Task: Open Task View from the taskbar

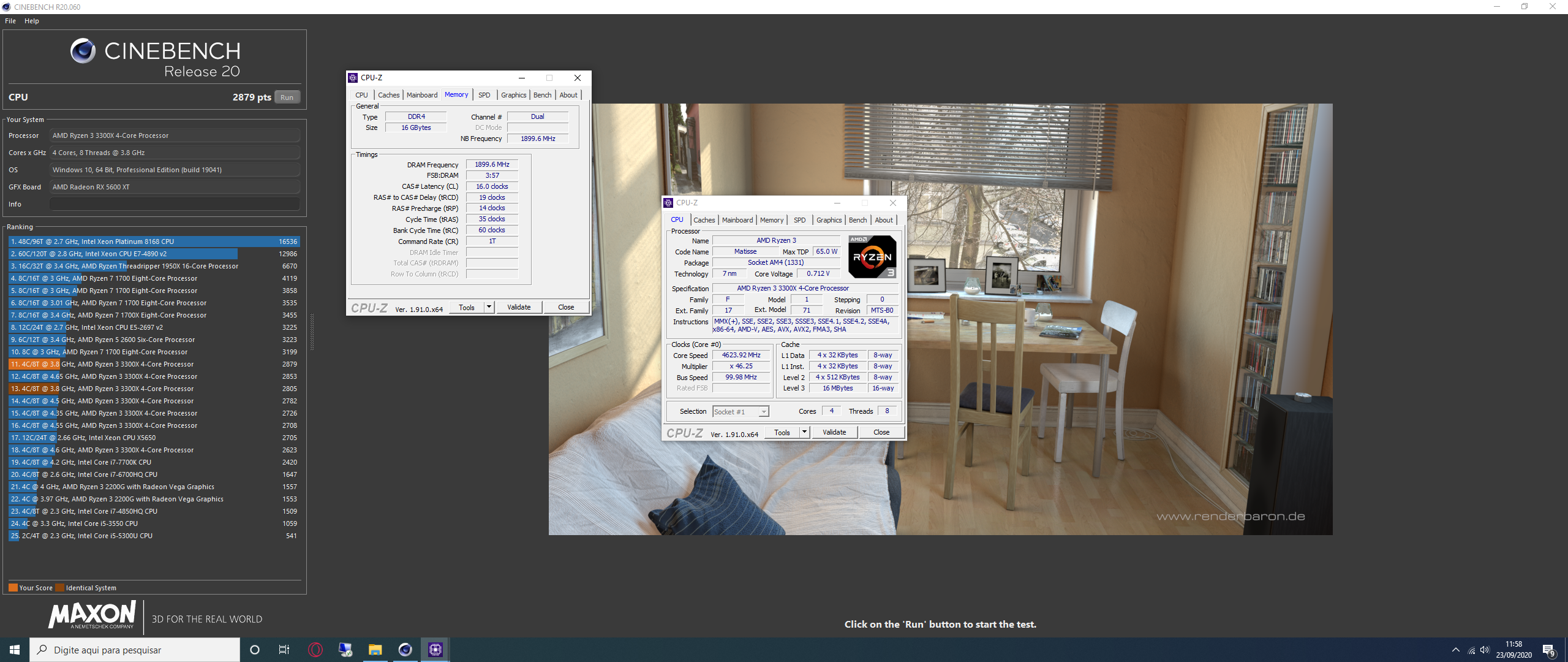Action: pos(284,650)
